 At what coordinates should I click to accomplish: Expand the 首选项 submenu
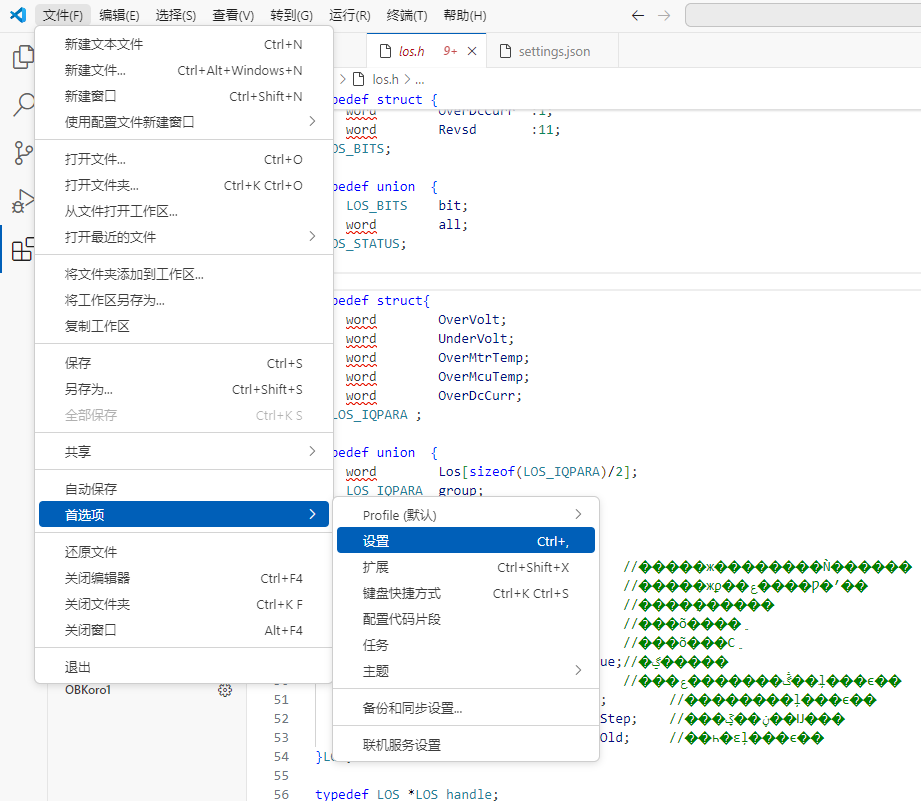tap(184, 514)
